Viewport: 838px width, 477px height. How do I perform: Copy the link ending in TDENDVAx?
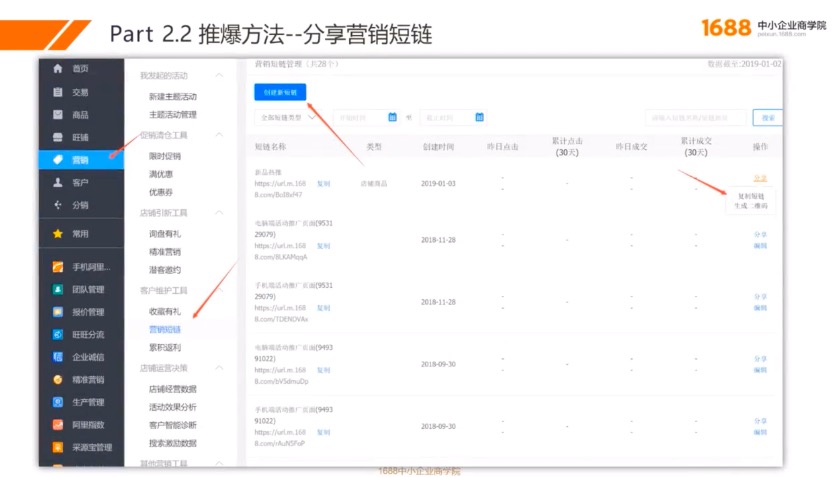coord(323,308)
